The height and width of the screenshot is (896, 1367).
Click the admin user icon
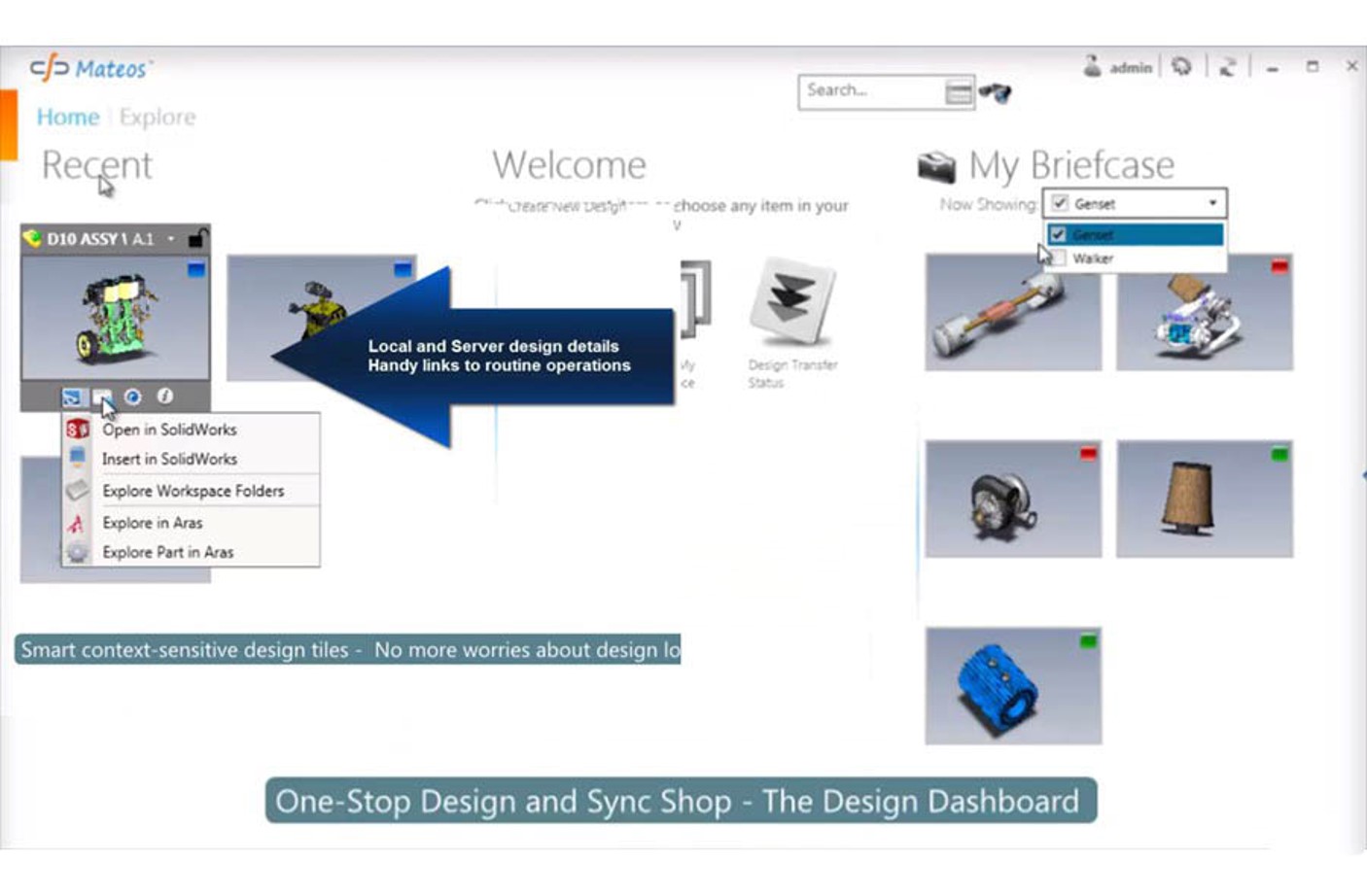pos(1093,66)
